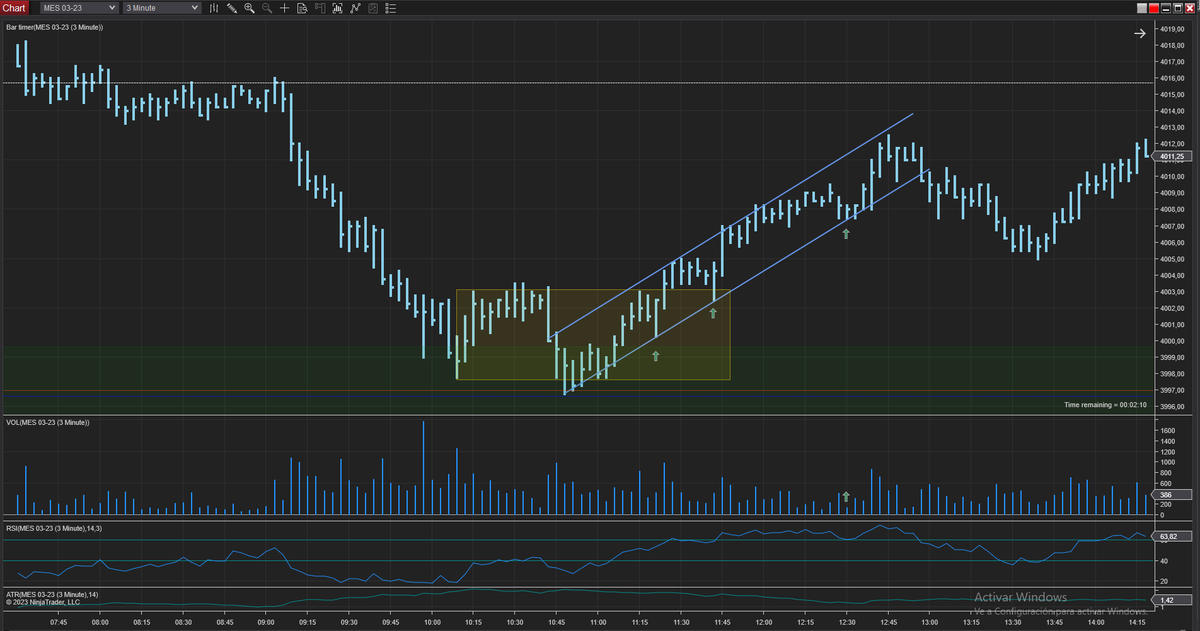Click the gray instrument link button
Viewport: 1200px width, 631px height.
click(x=1140, y=7)
